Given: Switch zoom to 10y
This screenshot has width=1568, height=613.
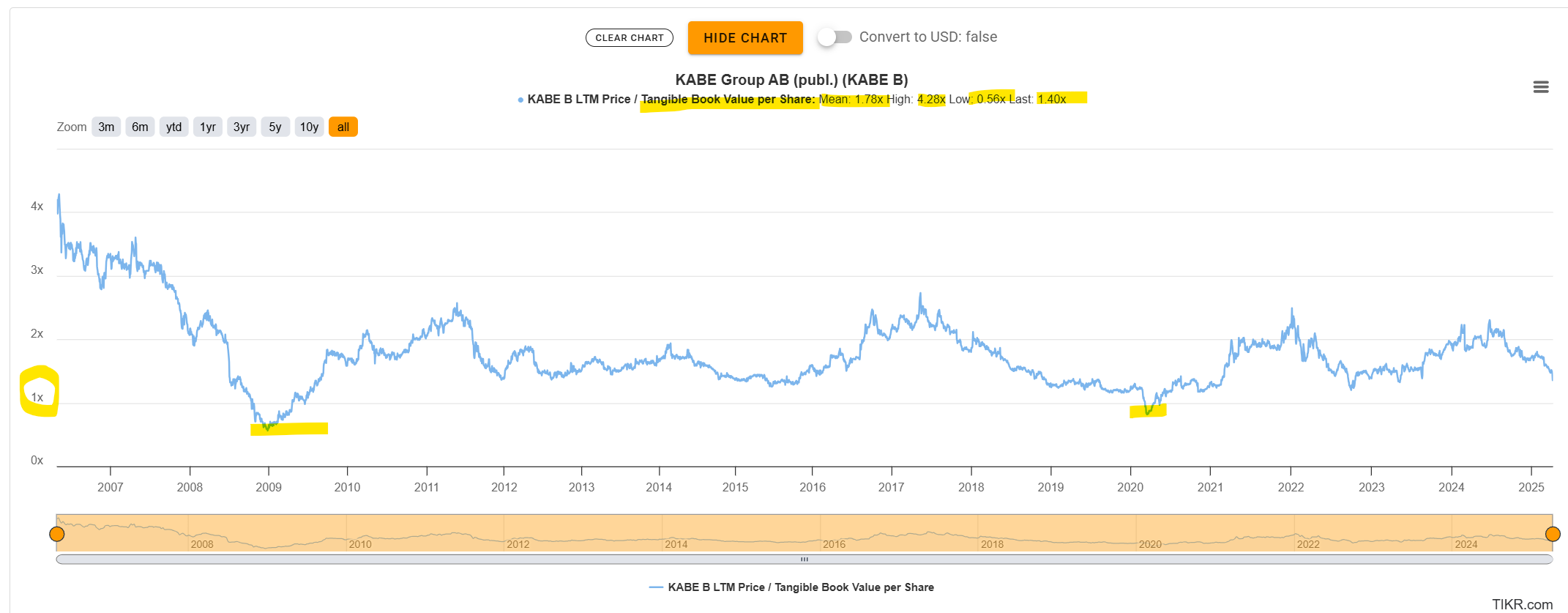Looking at the screenshot, I should pos(309,127).
